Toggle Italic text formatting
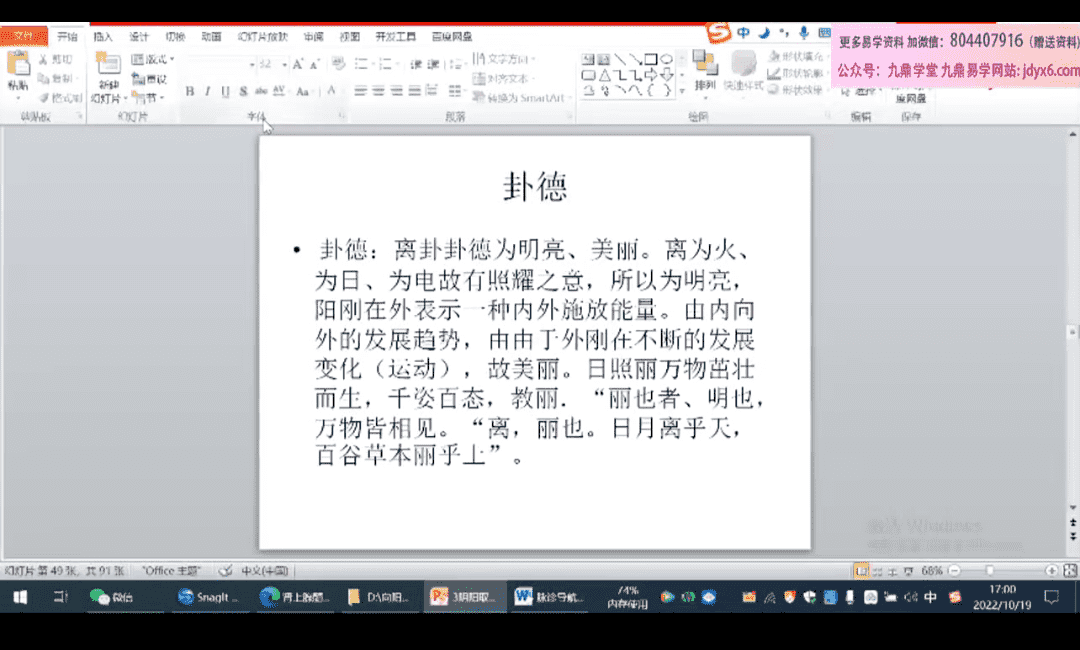Screen dimensions: 1080x650 [208, 91]
